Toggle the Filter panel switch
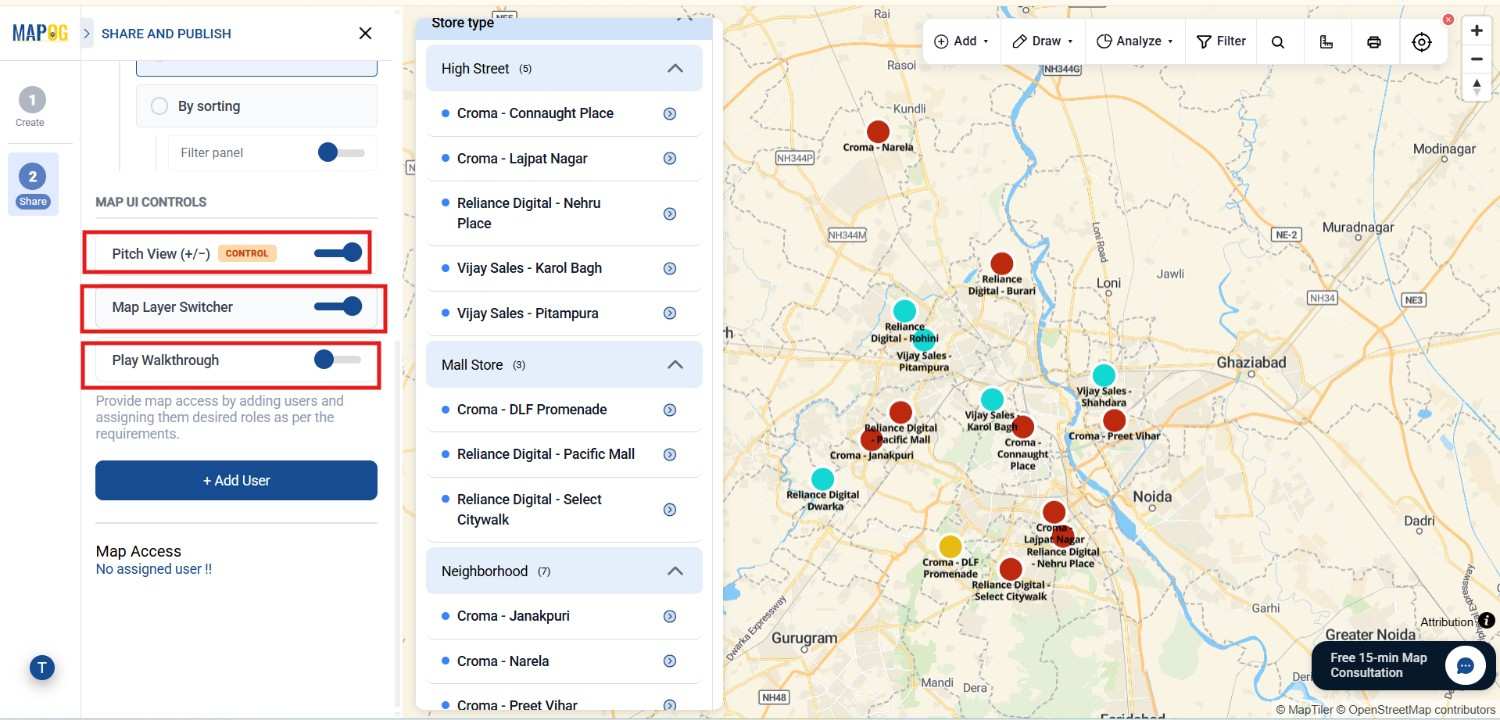 (340, 152)
